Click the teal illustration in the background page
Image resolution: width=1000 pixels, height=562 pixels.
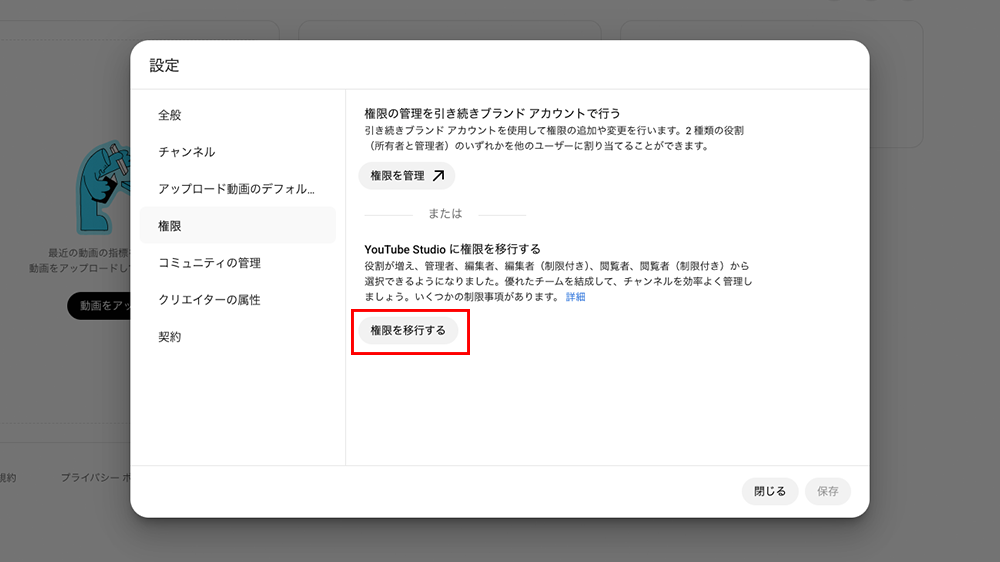click(103, 188)
